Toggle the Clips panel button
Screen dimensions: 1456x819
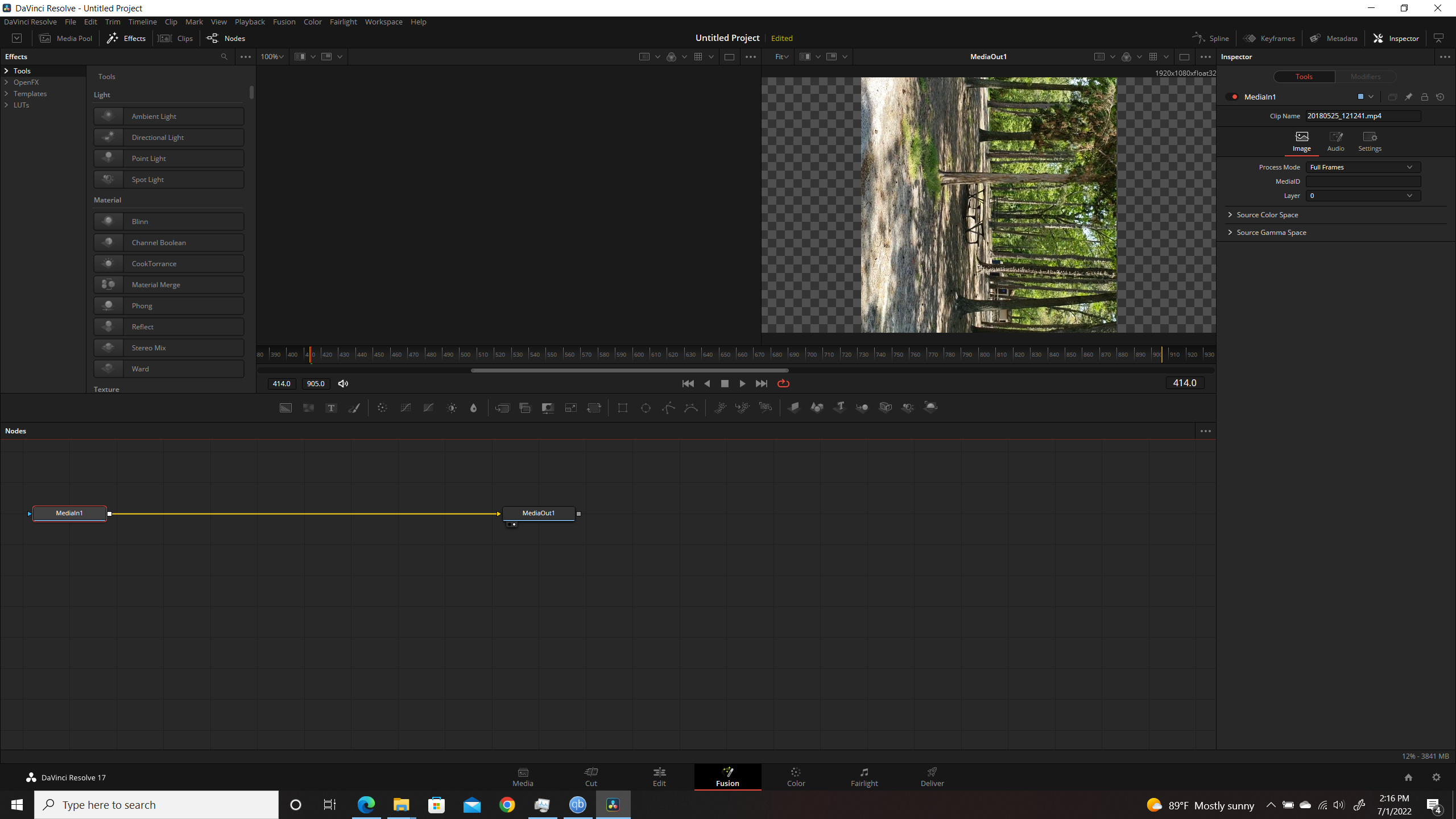pyautogui.click(x=176, y=38)
